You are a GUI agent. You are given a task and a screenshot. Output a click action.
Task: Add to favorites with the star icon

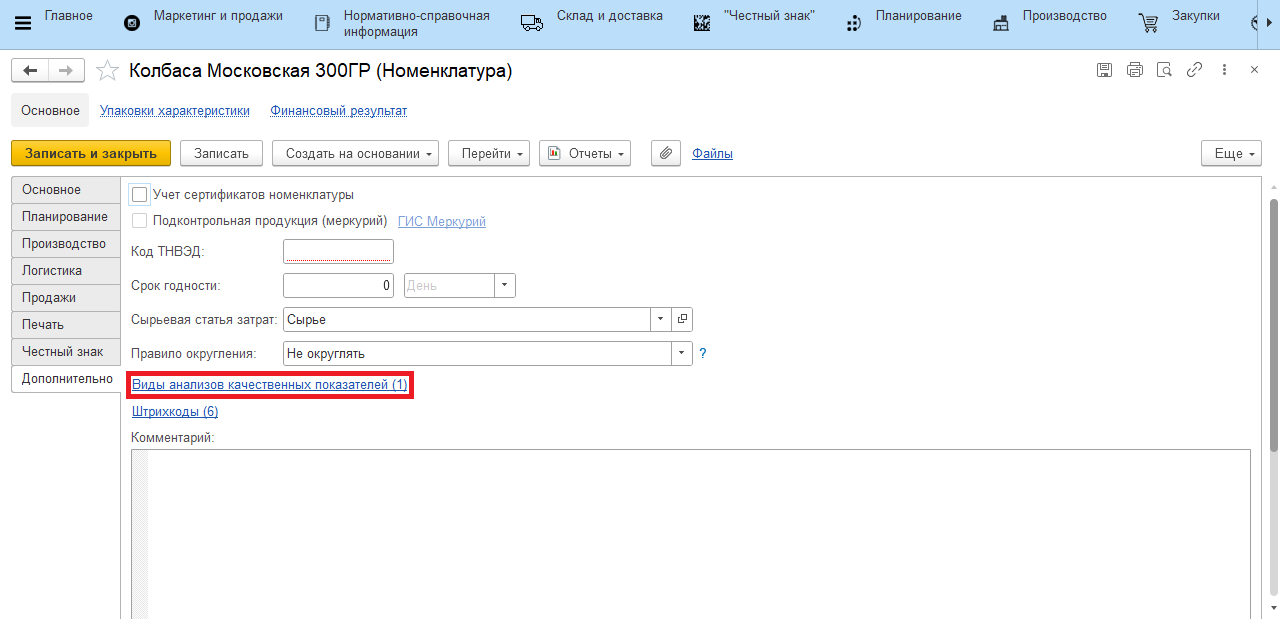[x=106, y=70]
